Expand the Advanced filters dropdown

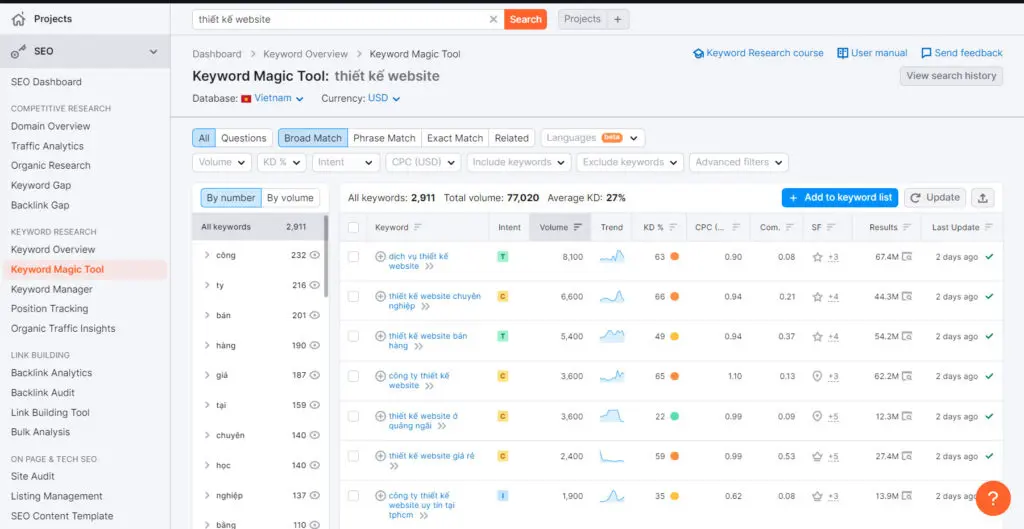(x=739, y=162)
